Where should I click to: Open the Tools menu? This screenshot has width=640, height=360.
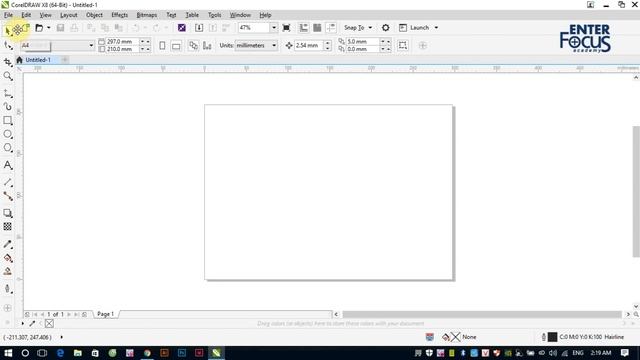[x=214, y=15]
